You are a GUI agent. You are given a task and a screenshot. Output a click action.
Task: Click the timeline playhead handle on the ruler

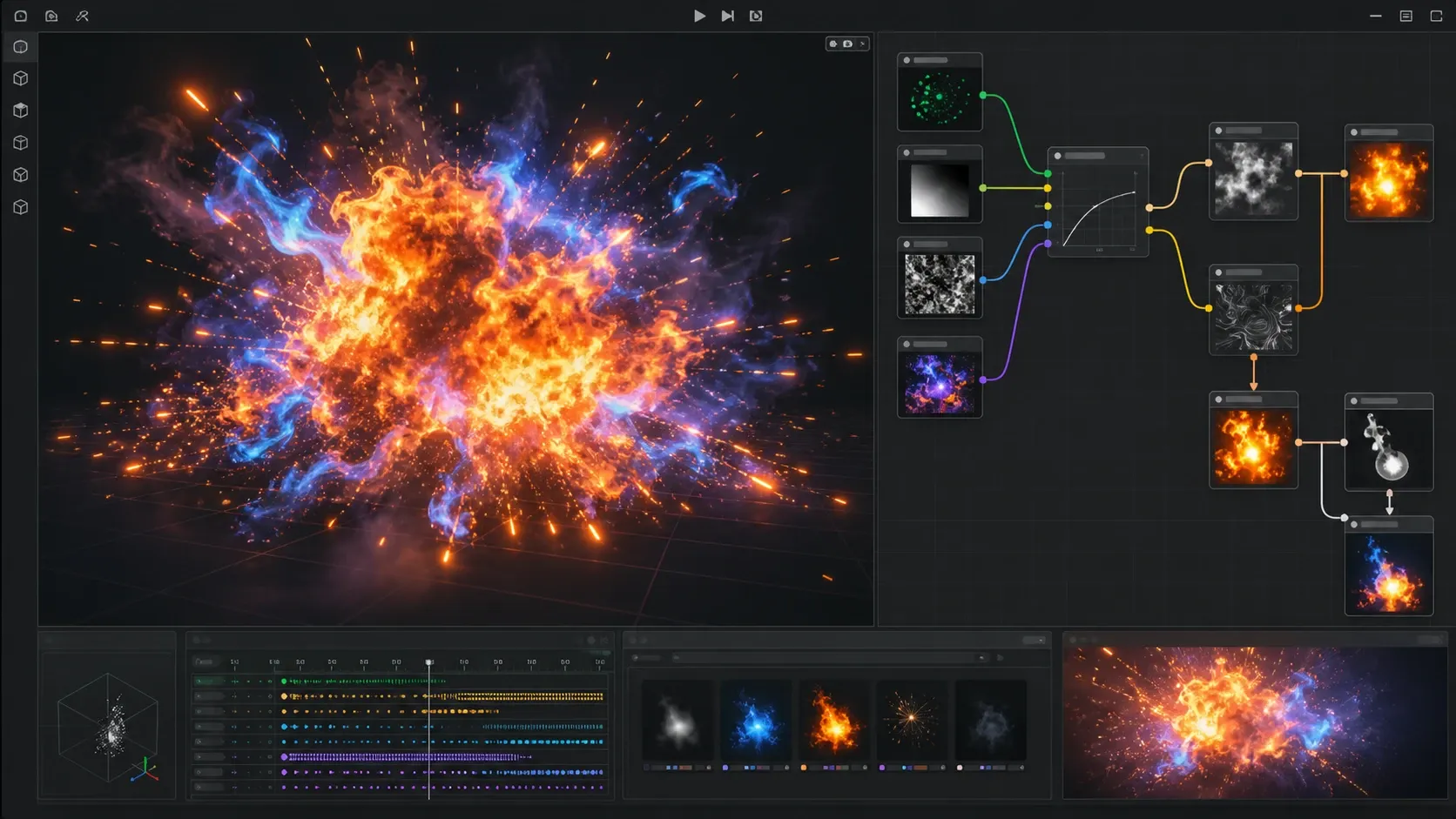[x=429, y=662]
